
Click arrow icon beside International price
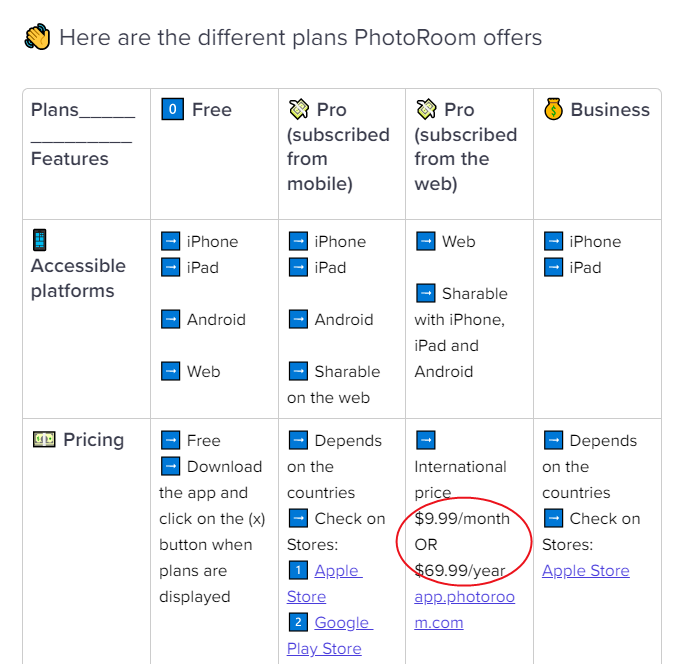pos(426,440)
